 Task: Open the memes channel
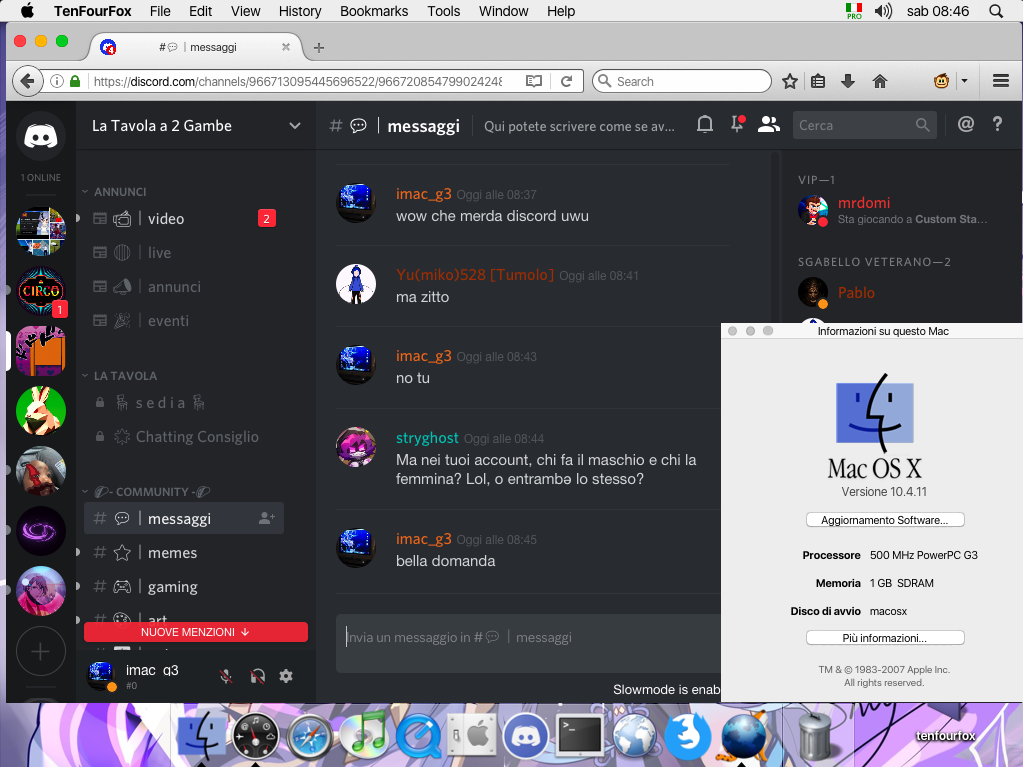[x=184, y=552]
